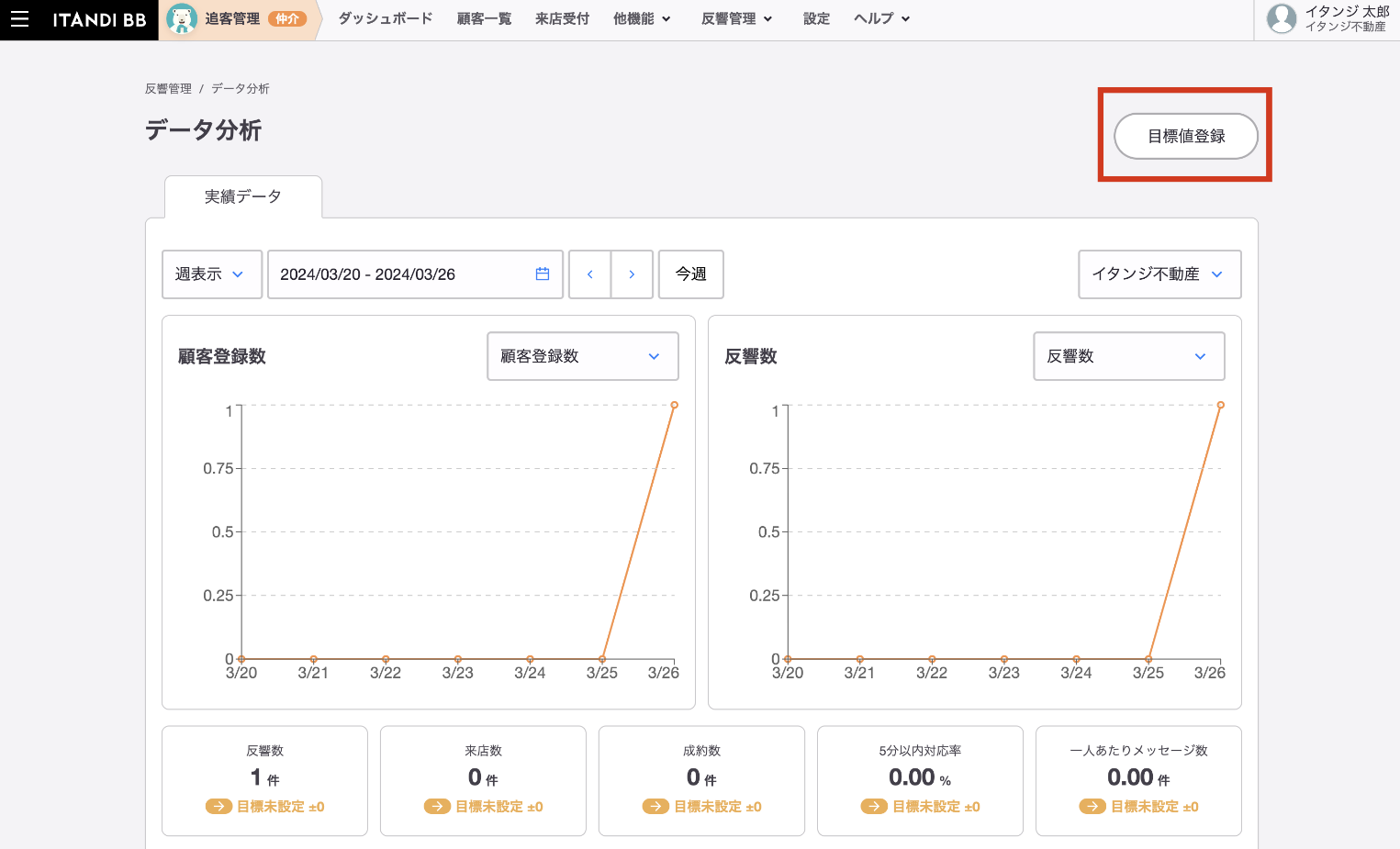
Task: Expand the ヘルプ menu
Action: tap(881, 19)
